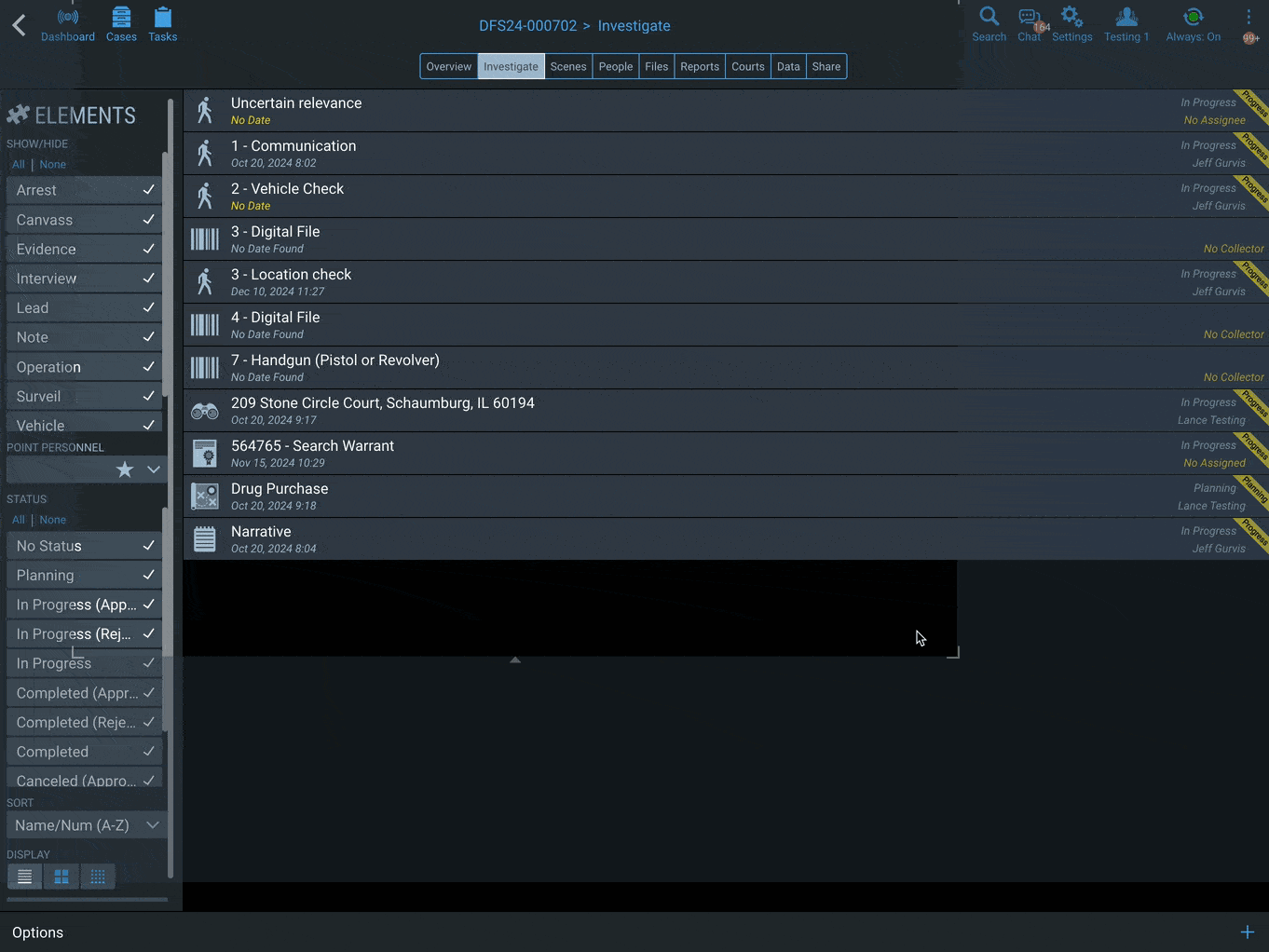Click the Search magnifier icon
The width and height of the screenshot is (1269, 952).
tap(989, 16)
